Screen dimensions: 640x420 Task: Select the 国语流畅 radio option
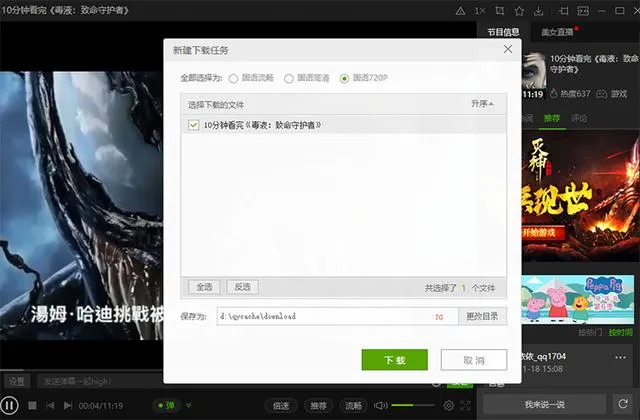pyautogui.click(x=233, y=78)
